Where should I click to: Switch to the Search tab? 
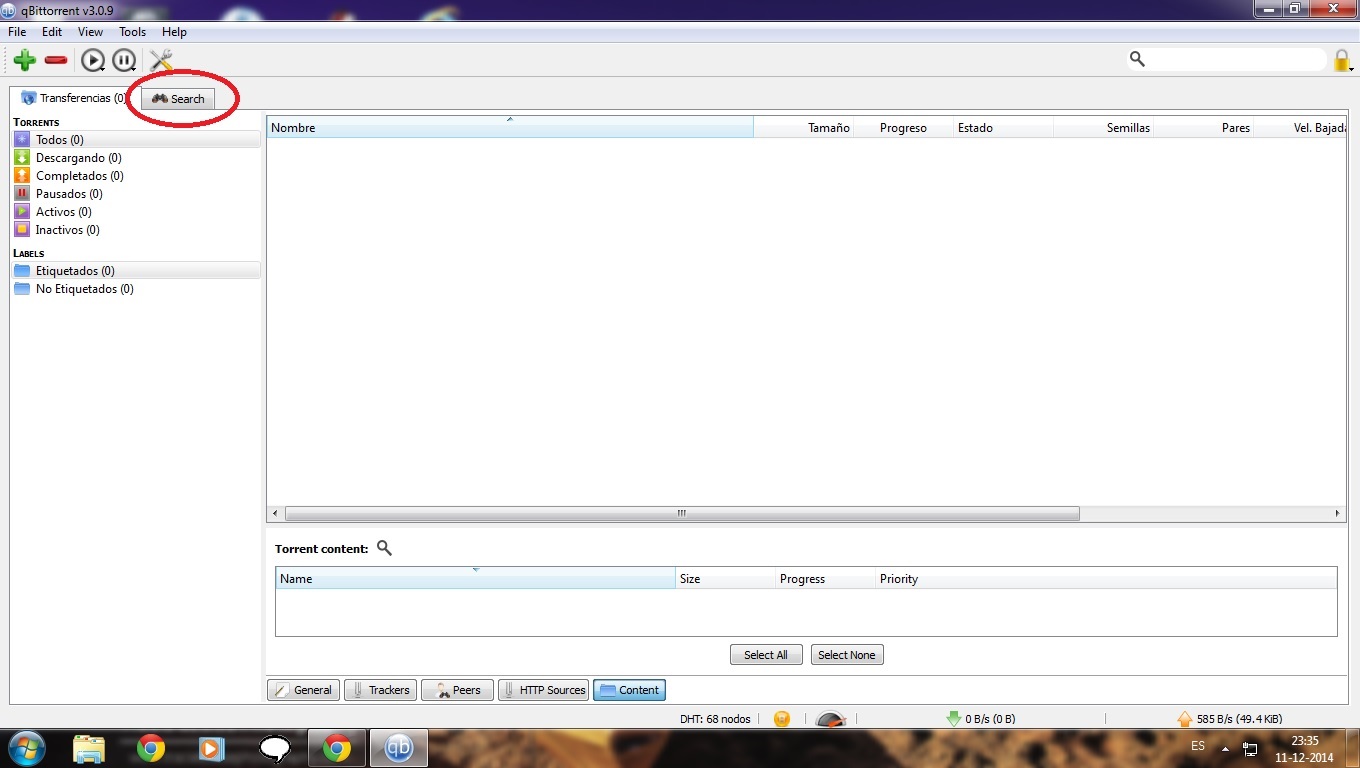click(178, 99)
